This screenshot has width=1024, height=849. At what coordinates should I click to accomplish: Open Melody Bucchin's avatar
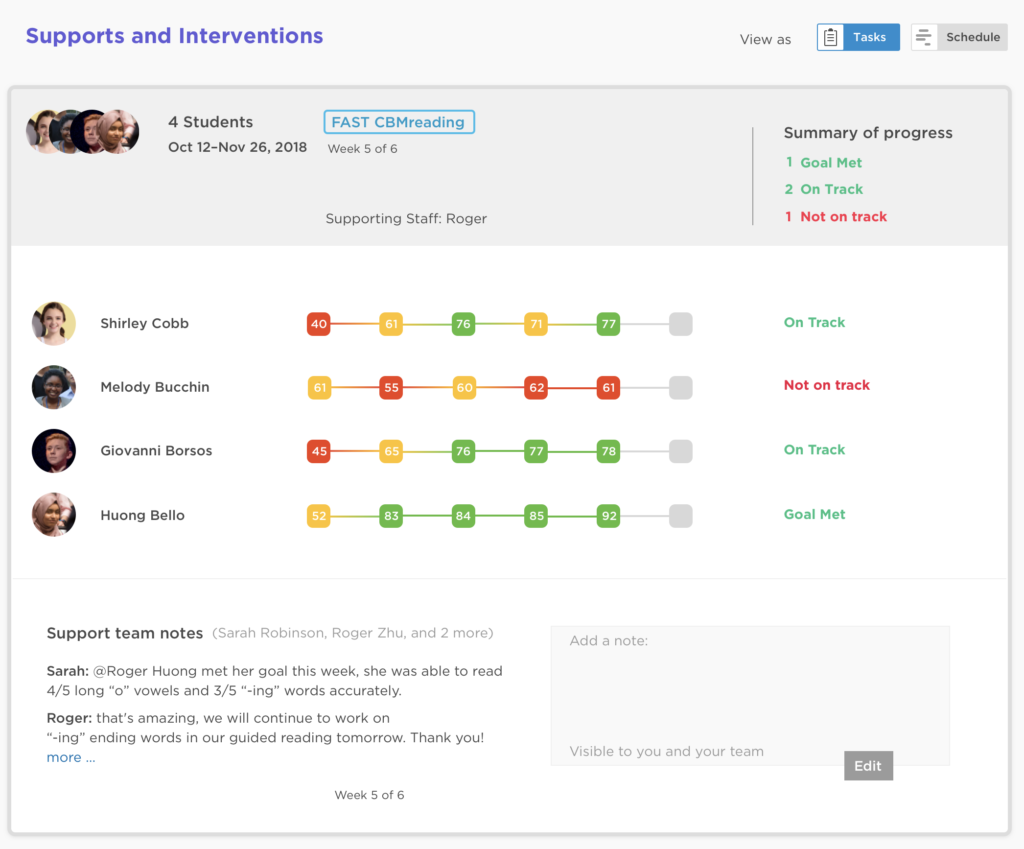(x=54, y=387)
